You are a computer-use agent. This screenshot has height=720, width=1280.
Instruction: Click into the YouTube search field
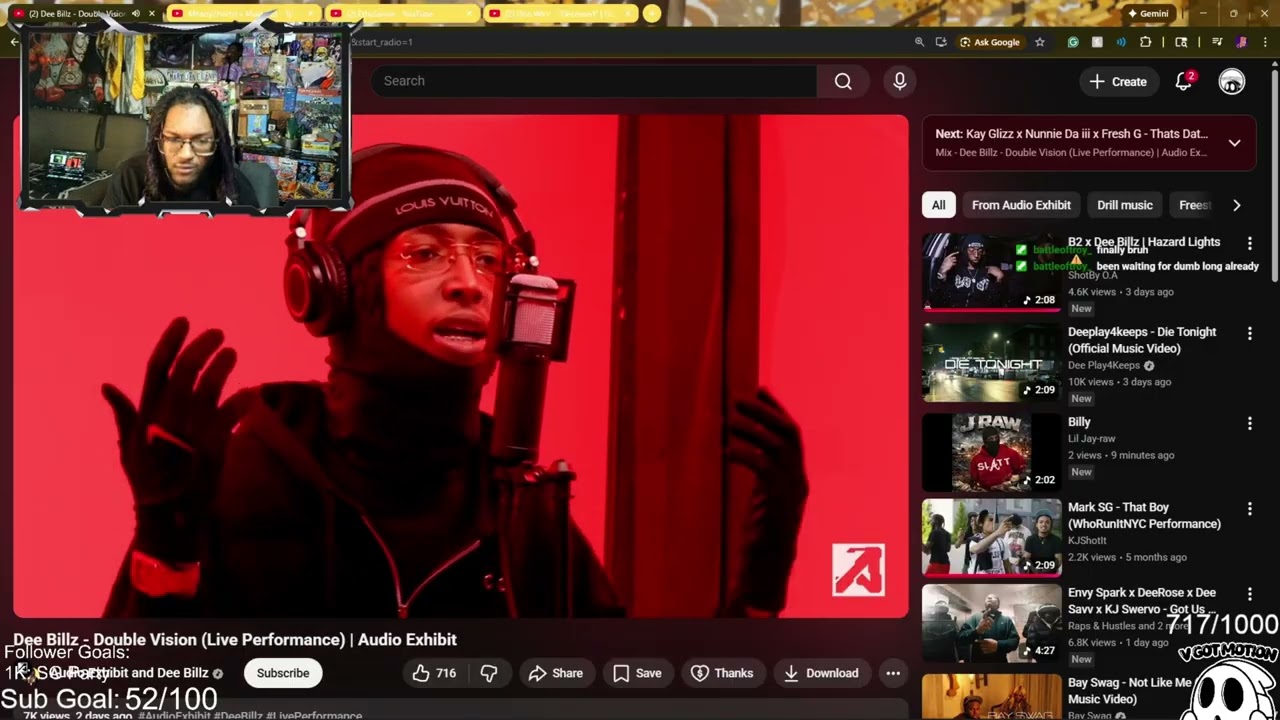(594, 81)
